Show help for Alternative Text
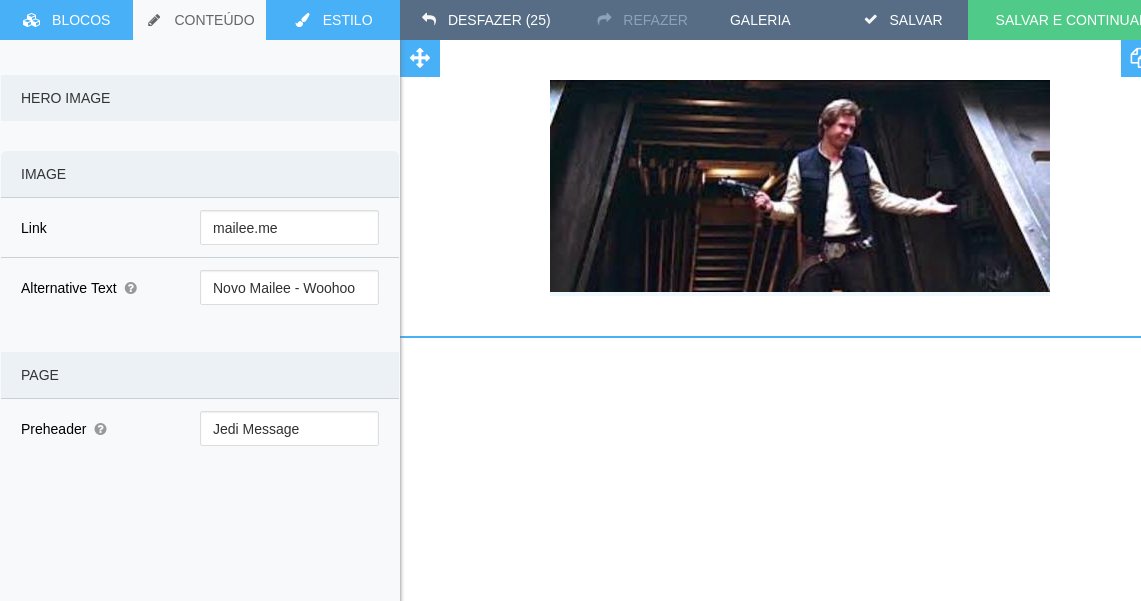Viewport: 1141px width, 601px height. [131, 288]
